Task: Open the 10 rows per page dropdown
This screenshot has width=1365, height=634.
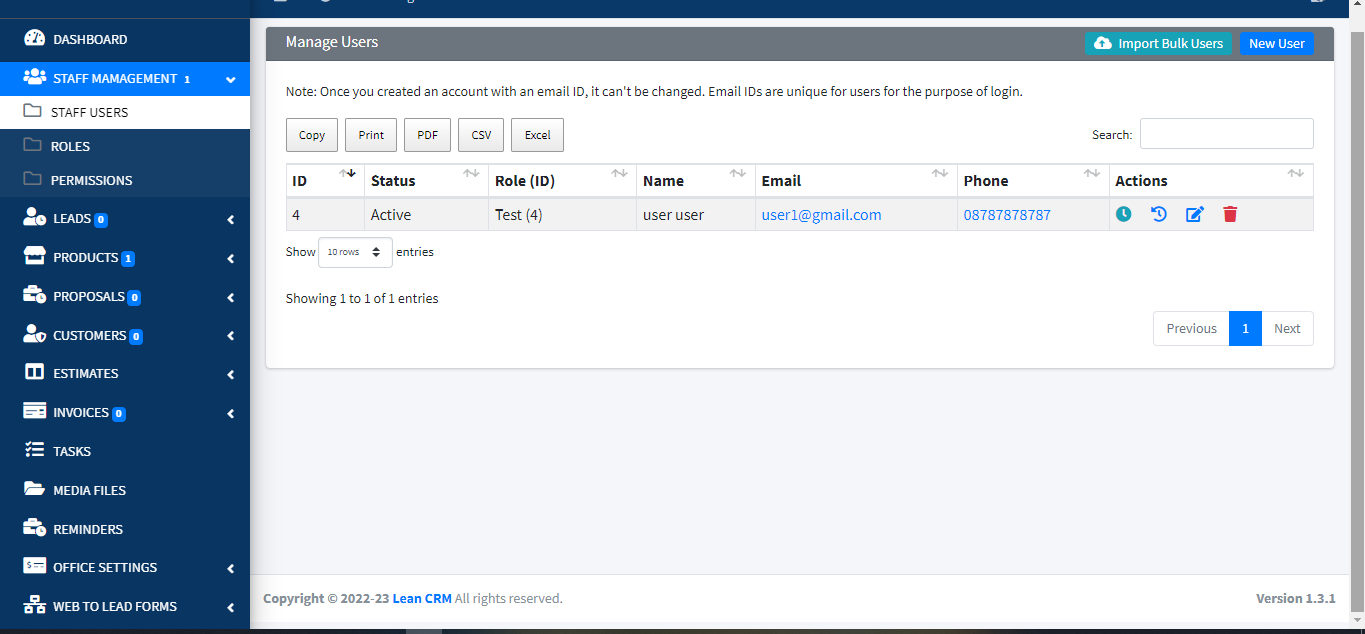Action: (x=354, y=252)
